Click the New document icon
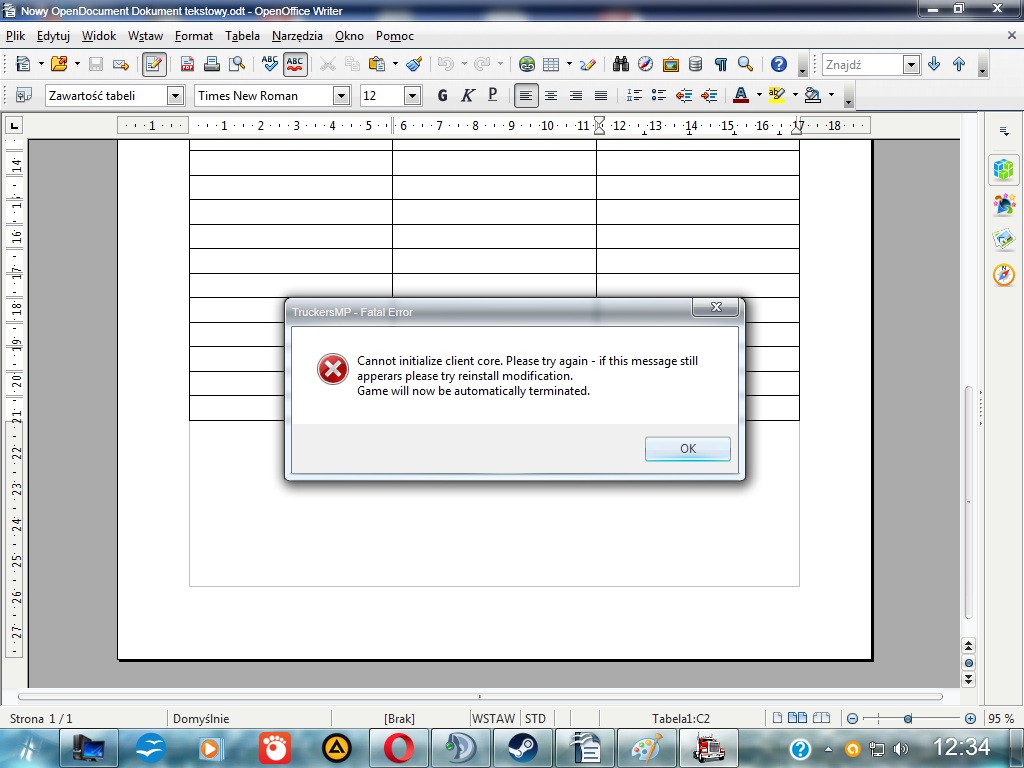Screen dimensions: 1024x768 (24, 63)
